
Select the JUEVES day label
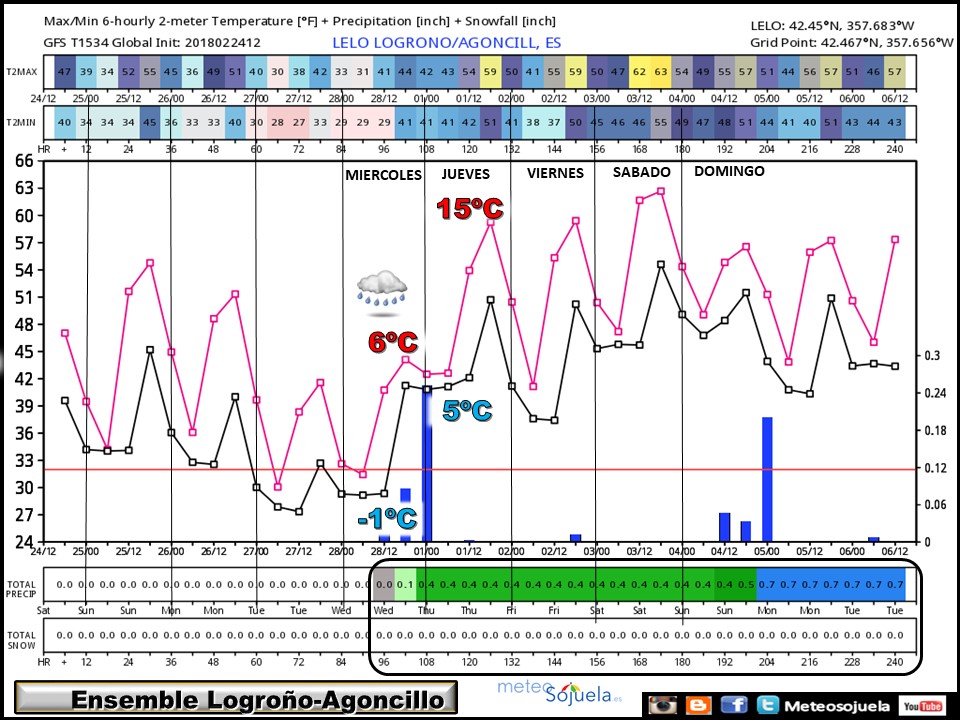coord(465,174)
